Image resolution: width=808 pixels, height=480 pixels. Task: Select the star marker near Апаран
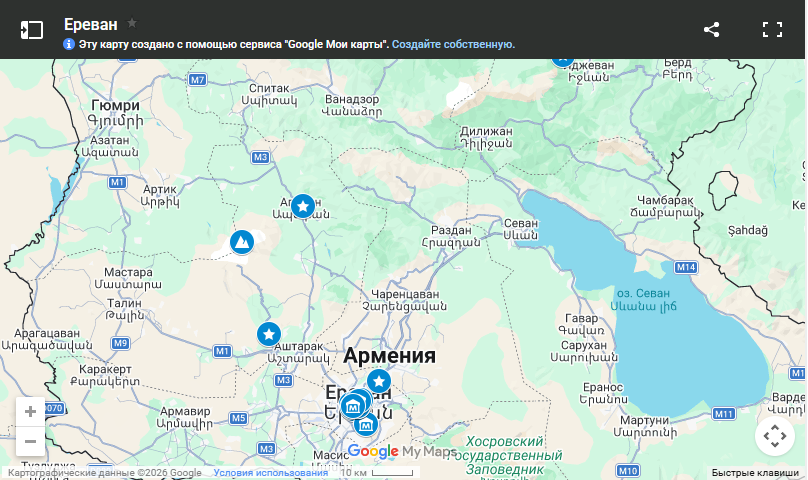[x=303, y=206]
